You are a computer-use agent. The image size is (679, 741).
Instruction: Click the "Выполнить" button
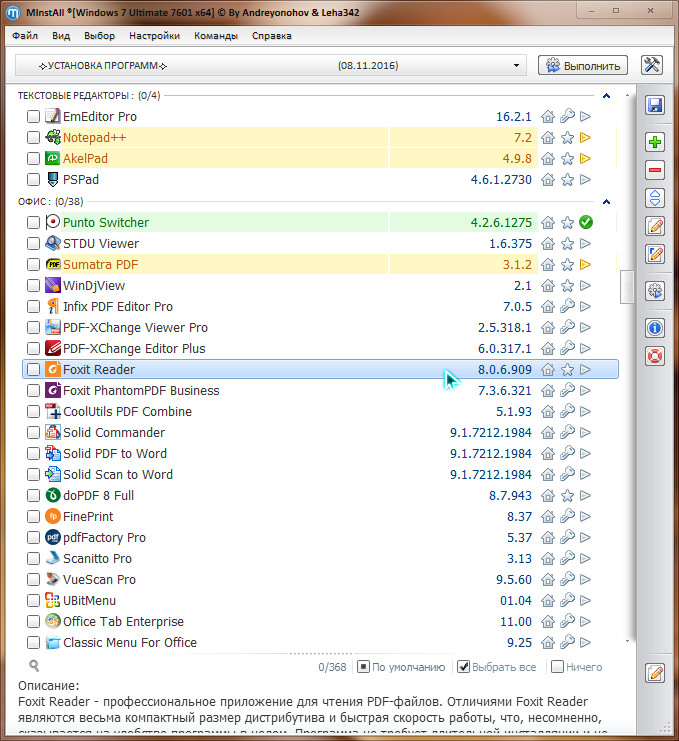click(583, 65)
